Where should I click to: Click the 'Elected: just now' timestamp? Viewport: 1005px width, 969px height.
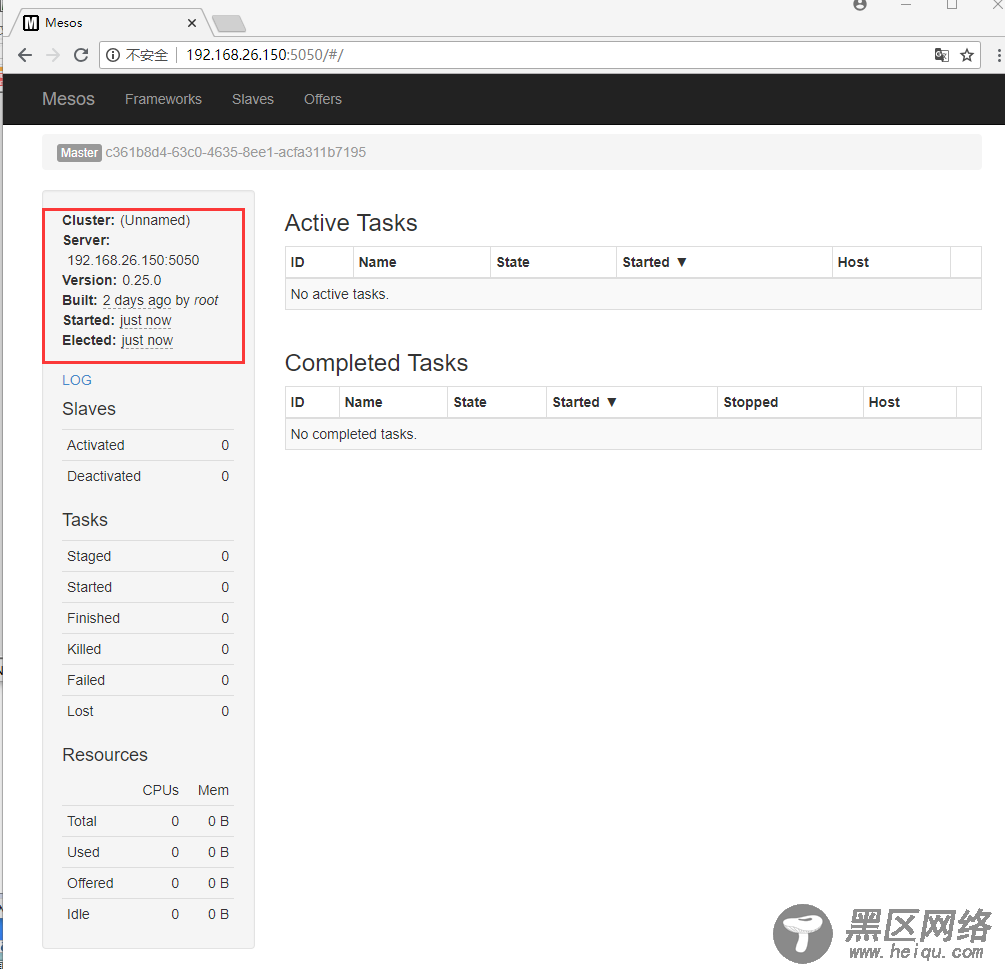click(147, 340)
